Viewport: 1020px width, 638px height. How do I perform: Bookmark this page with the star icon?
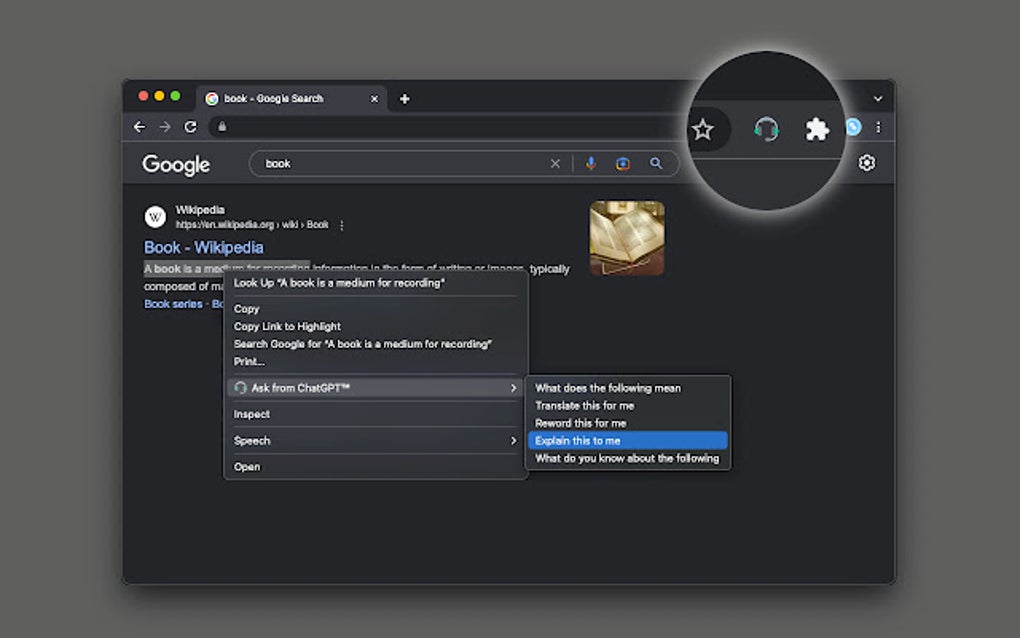pos(703,129)
